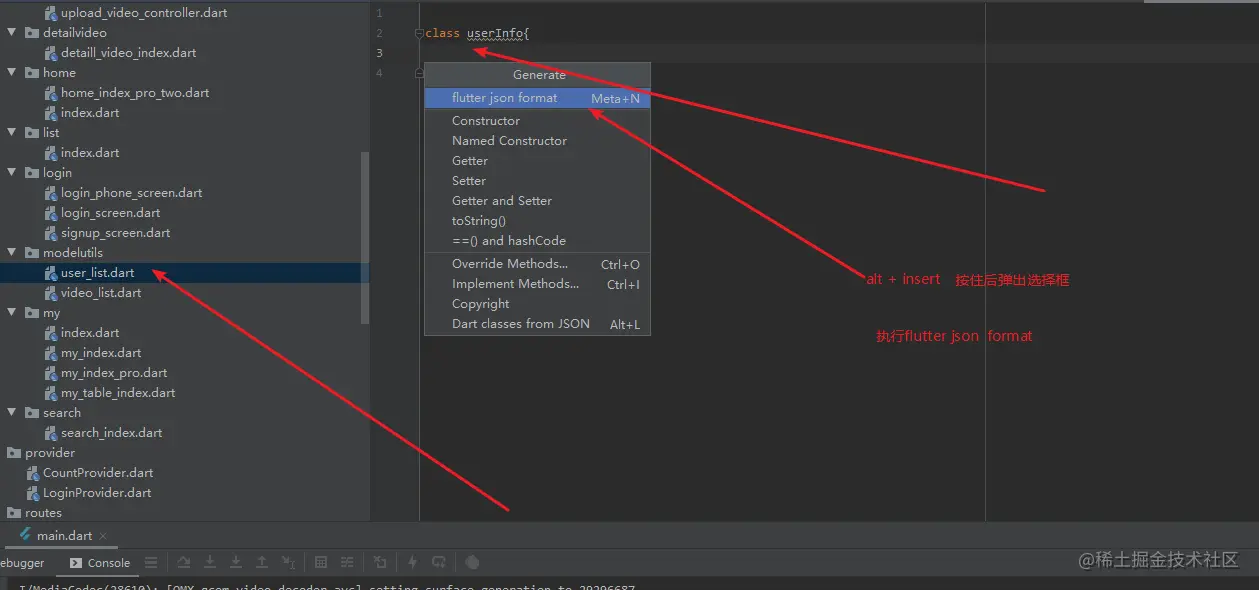Image resolution: width=1259 pixels, height=590 pixels.
Task: Click the project tree vertical scrollbar
Action: coord(365,238)
